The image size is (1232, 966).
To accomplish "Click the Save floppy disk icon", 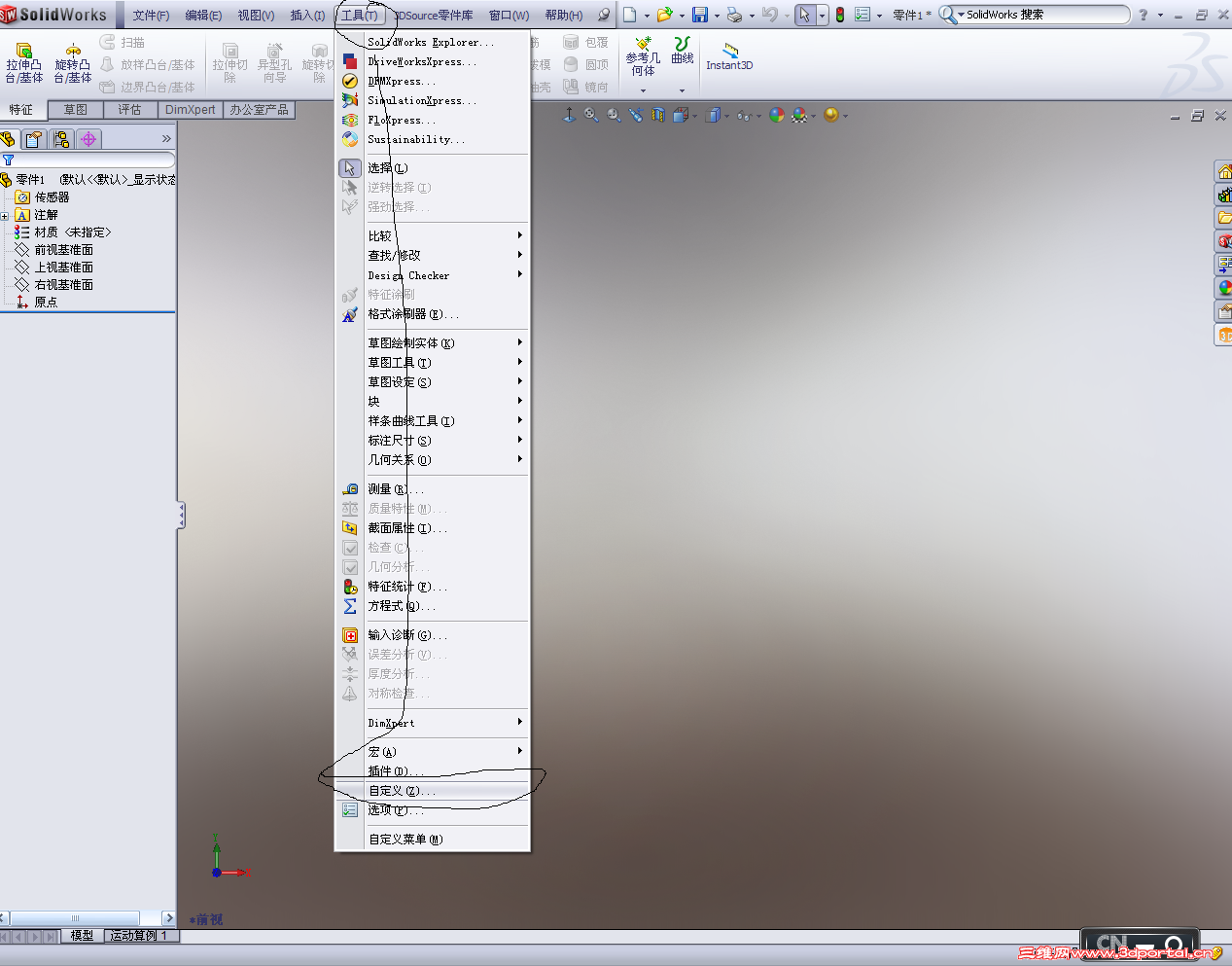I will coord(700,15).
